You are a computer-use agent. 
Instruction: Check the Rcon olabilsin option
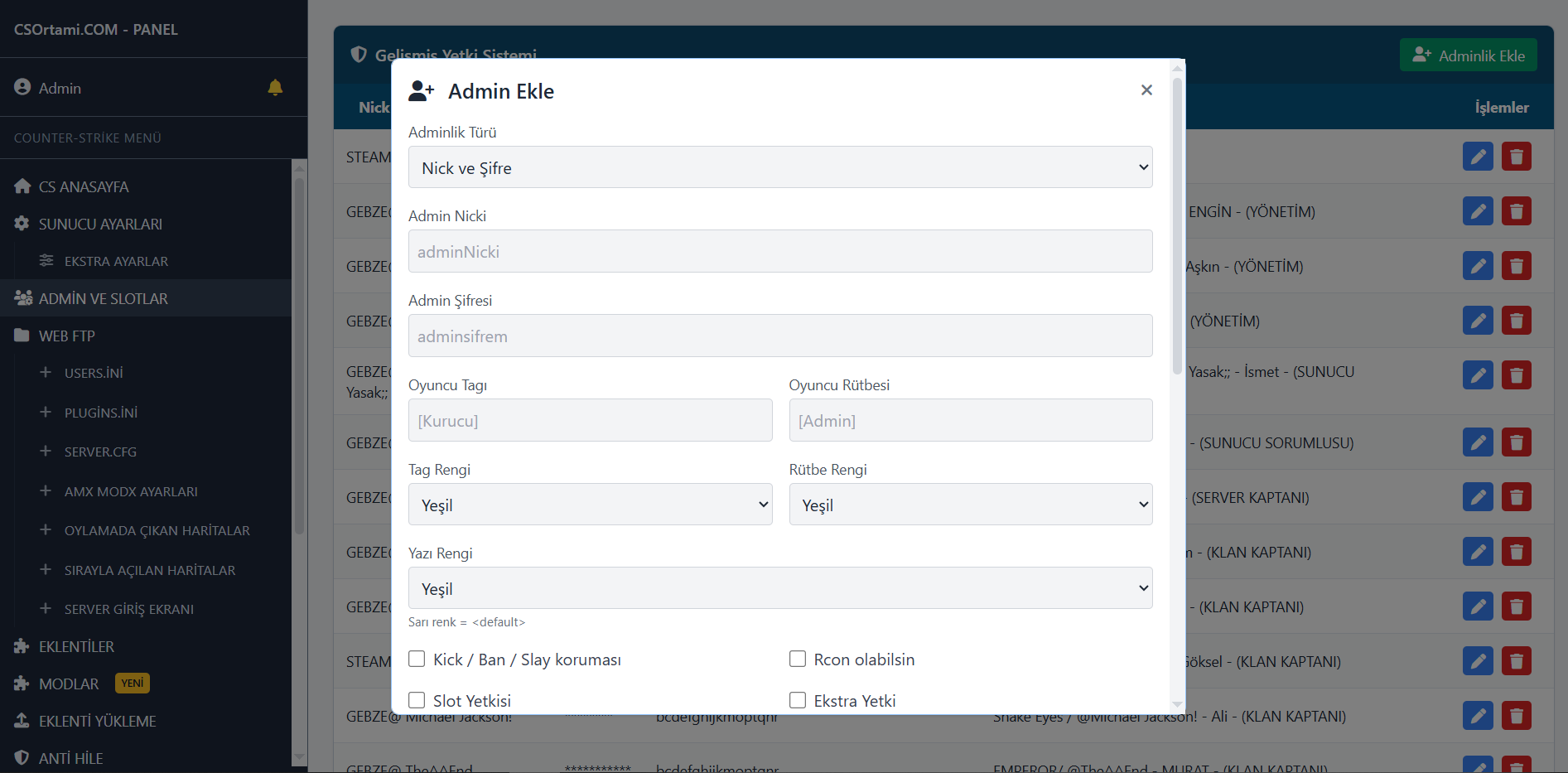[798, 659]
